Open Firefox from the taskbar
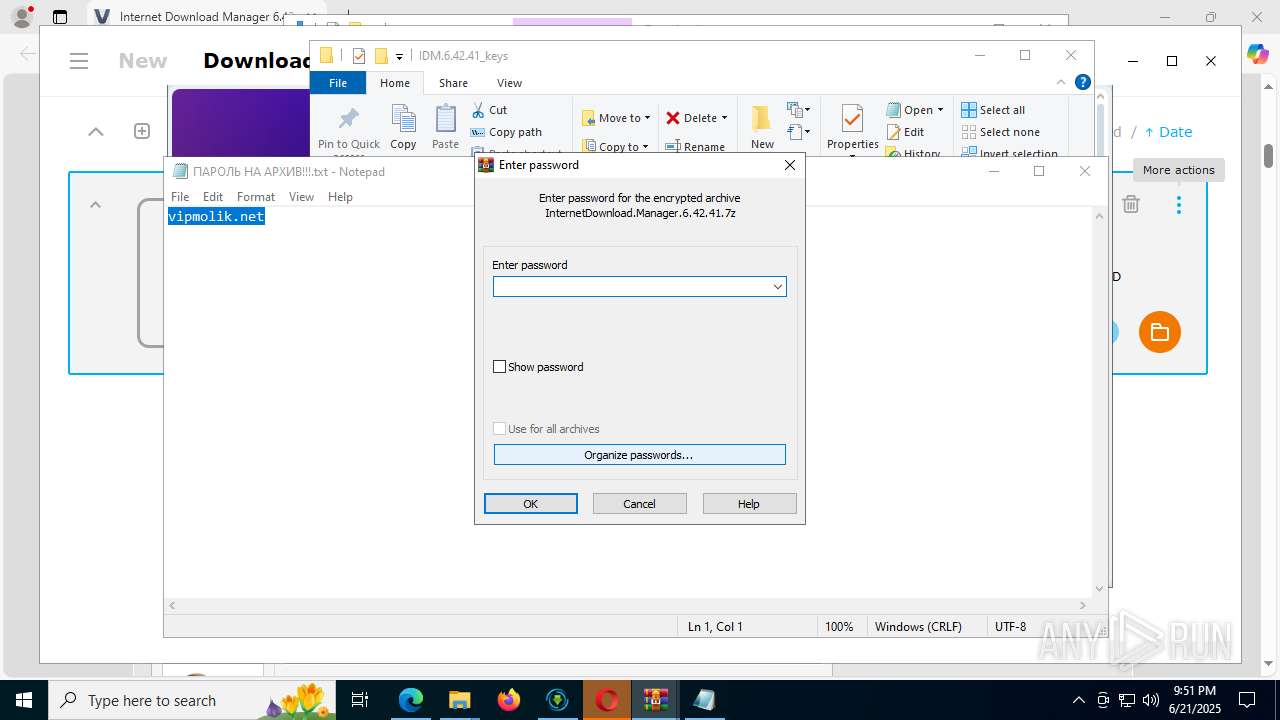This screenshot has width=1280, height=720. click(508, 700)
